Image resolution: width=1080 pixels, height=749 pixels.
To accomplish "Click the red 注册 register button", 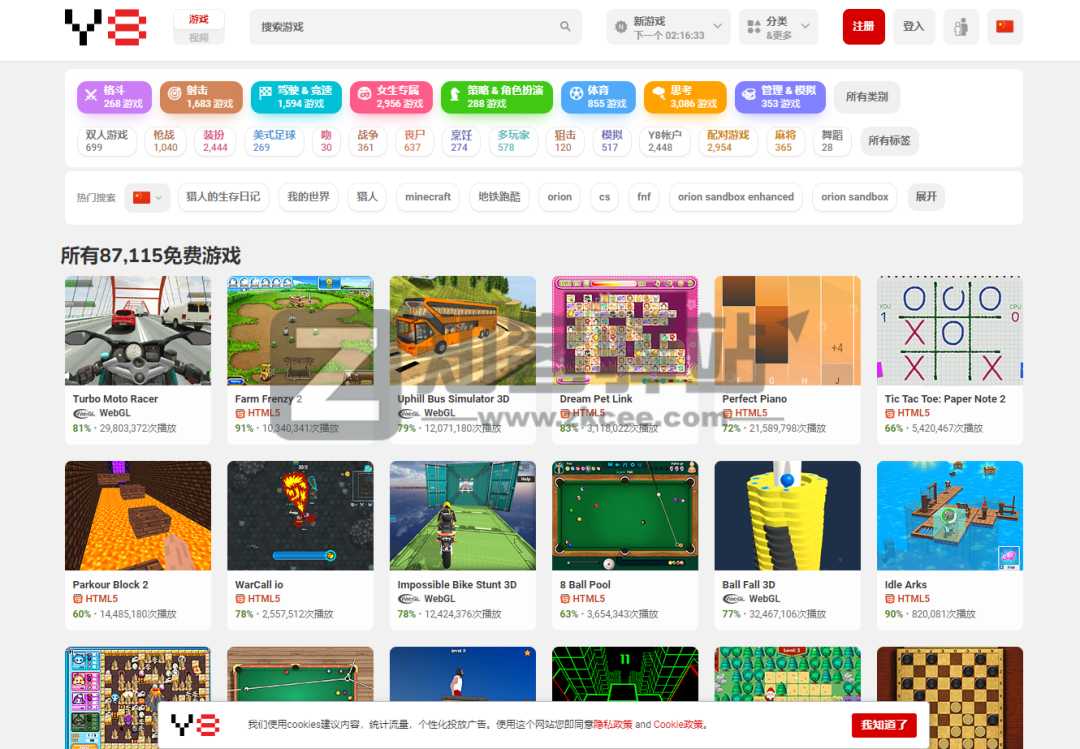I will pos(863,27).
